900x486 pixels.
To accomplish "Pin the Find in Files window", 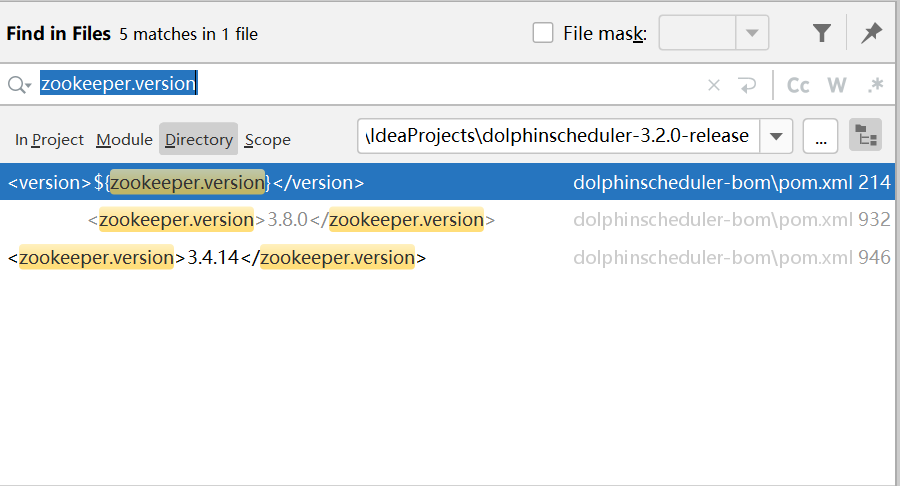I will tap(872, 33).
